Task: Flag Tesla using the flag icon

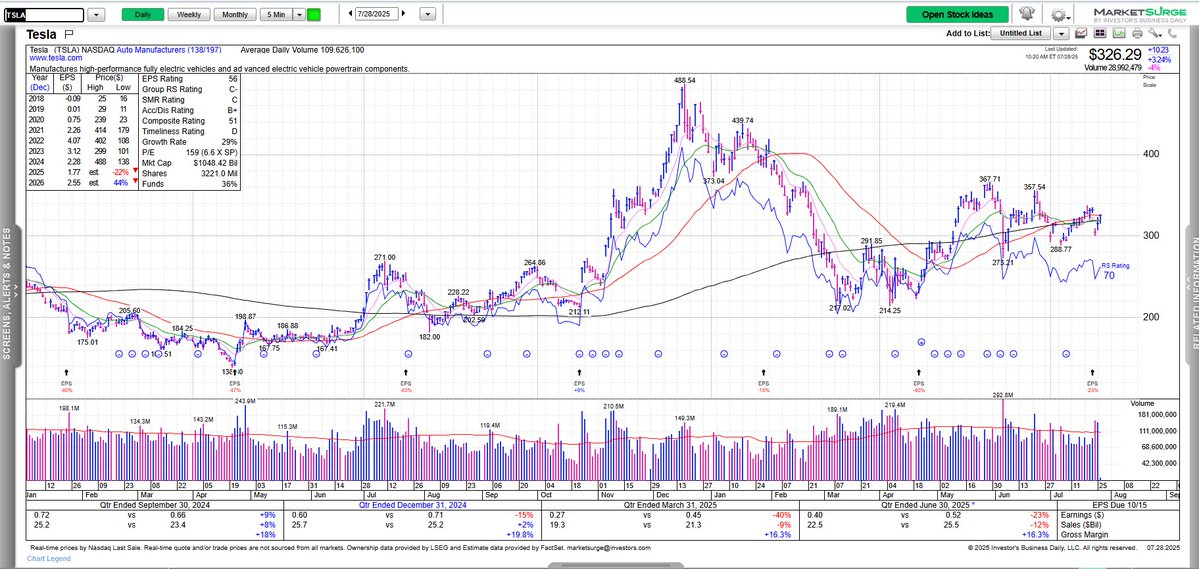Action: [69, 34]
